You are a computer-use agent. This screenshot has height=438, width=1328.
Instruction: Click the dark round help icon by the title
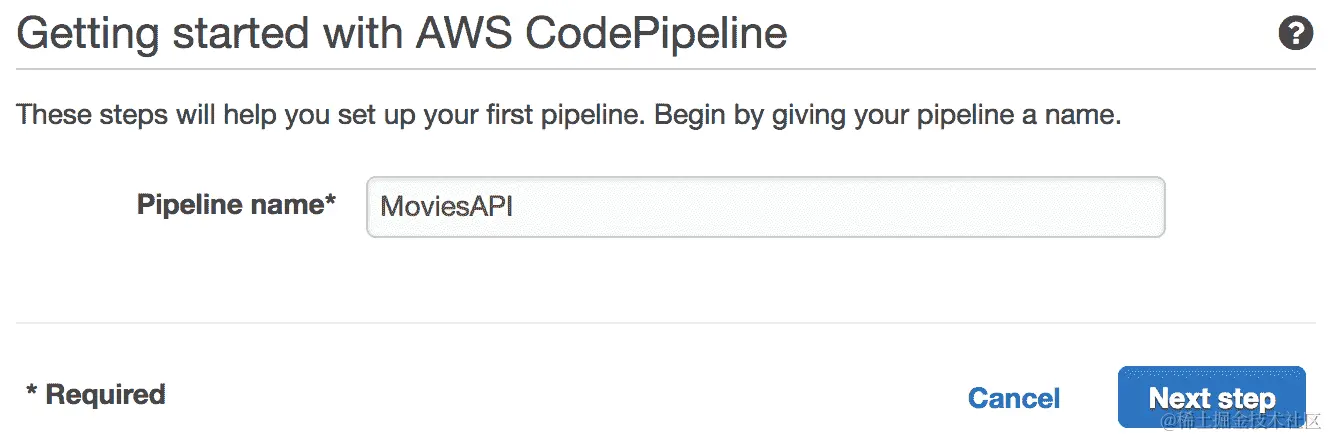[x=1295, y=35]
